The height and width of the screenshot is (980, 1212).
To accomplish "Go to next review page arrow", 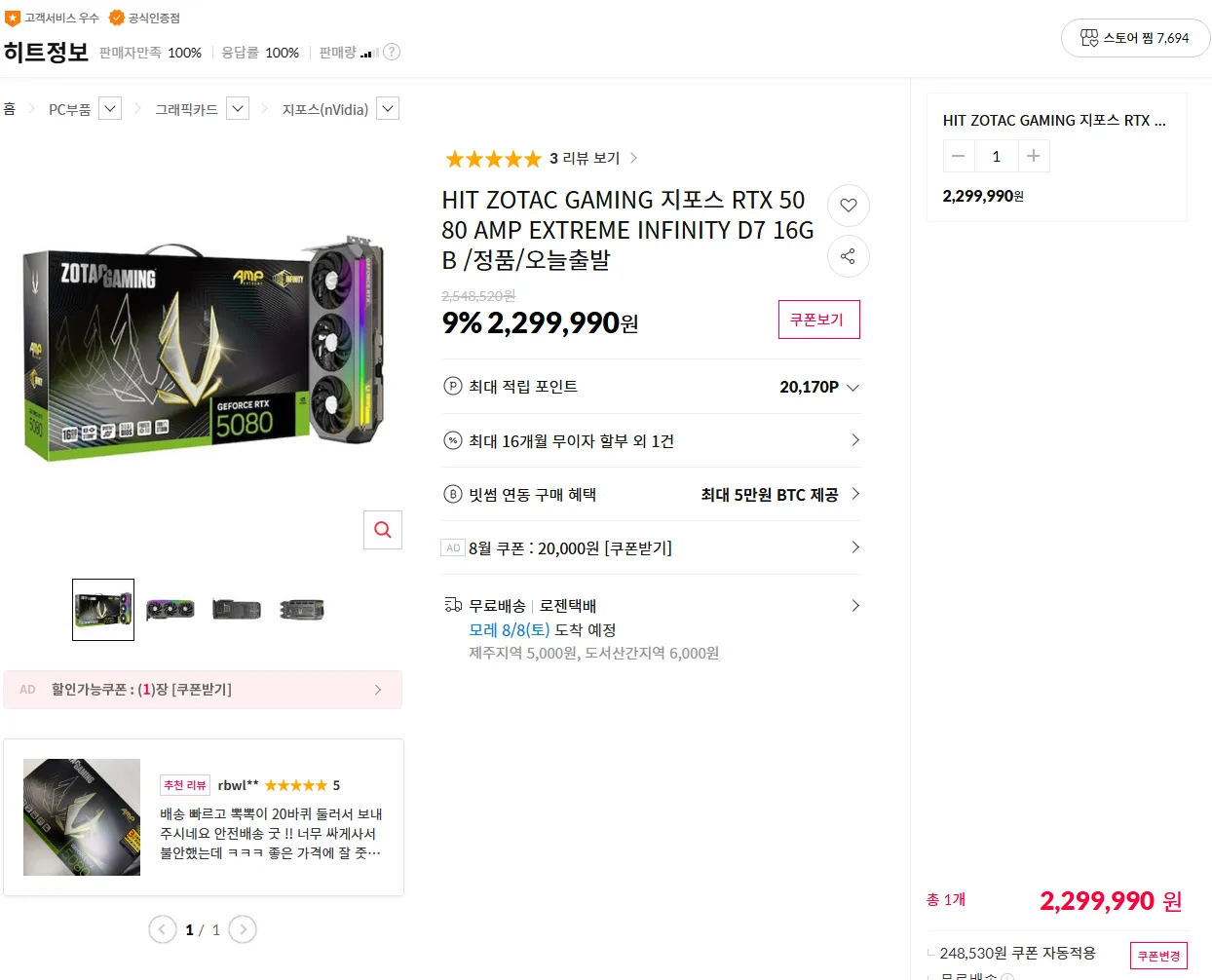I will pyautogui.click(x=243, y=929).
